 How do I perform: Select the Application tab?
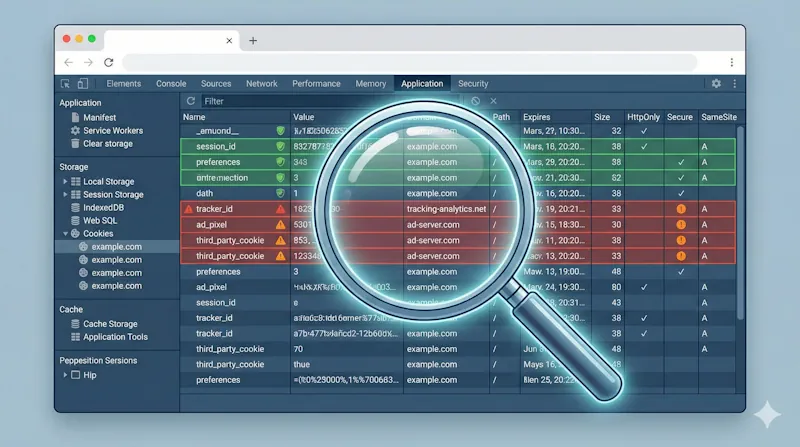pos(422,84)
